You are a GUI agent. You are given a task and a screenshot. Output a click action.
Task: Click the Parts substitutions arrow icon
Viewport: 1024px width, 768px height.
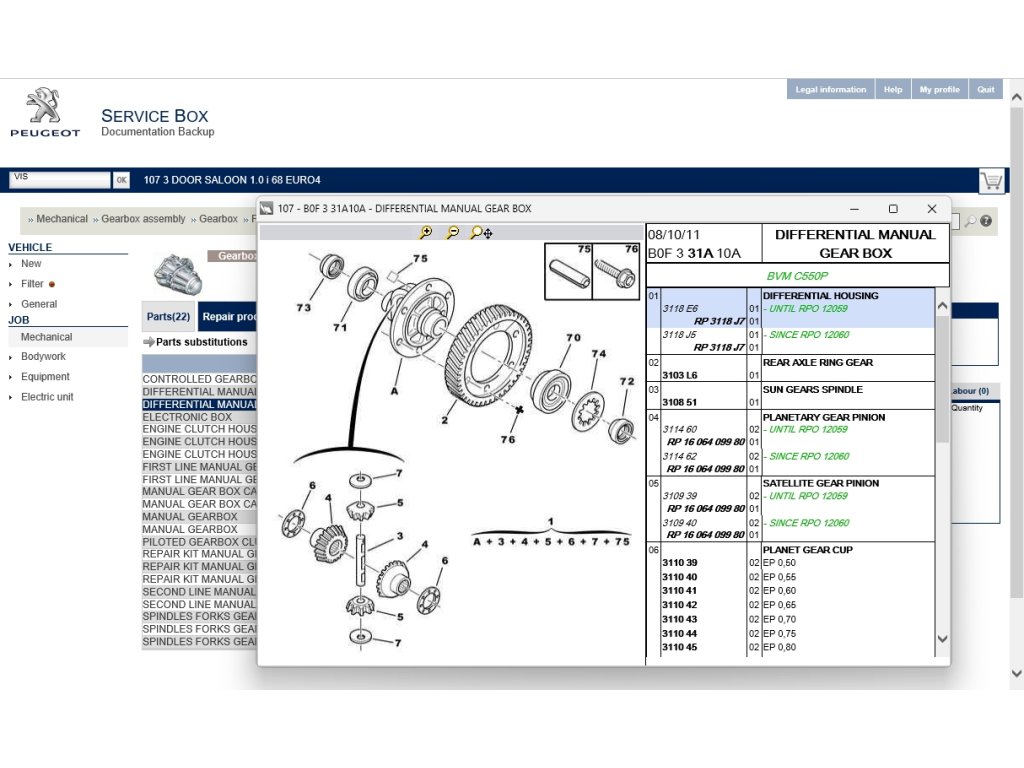pyautogui.click(x=148, y=342)
